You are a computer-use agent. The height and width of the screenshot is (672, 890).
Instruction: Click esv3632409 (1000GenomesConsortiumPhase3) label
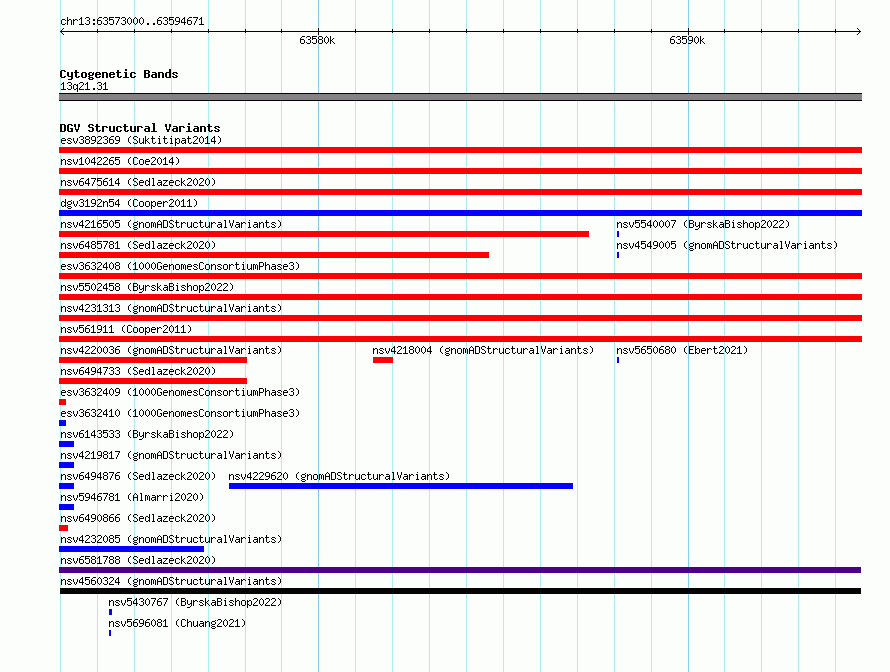pos(180,392)
